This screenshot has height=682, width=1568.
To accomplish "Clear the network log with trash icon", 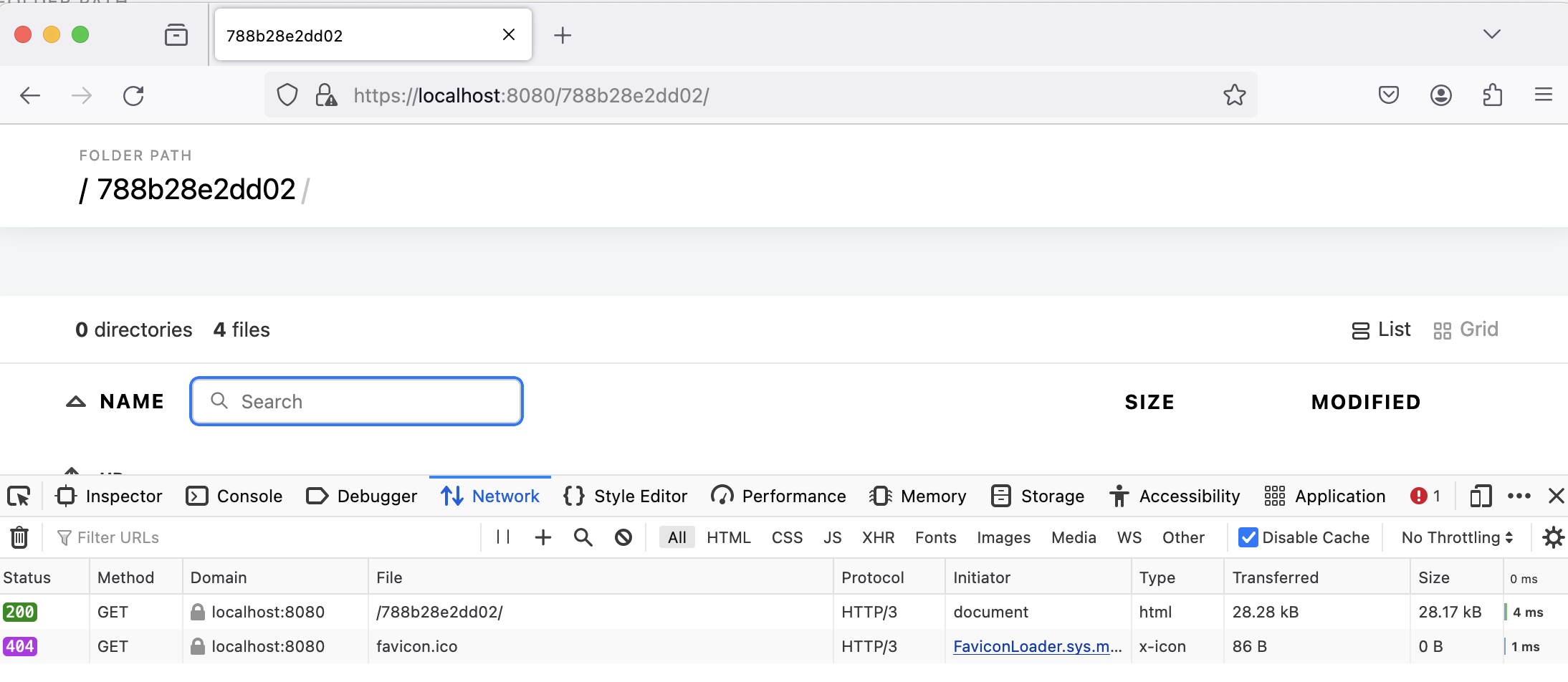I will tap(19, 537).
